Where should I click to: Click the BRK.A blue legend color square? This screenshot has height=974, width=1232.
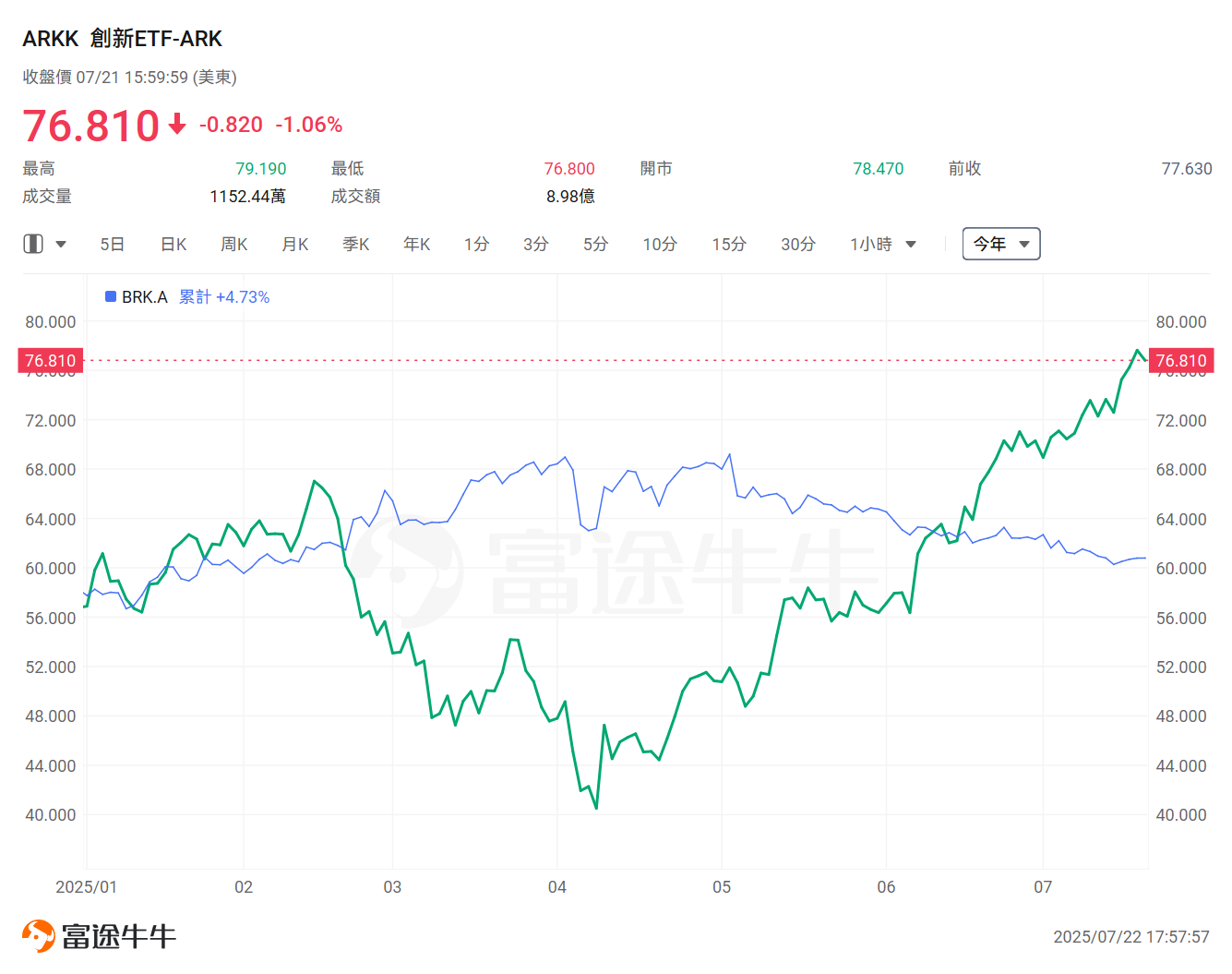(111, 296)
